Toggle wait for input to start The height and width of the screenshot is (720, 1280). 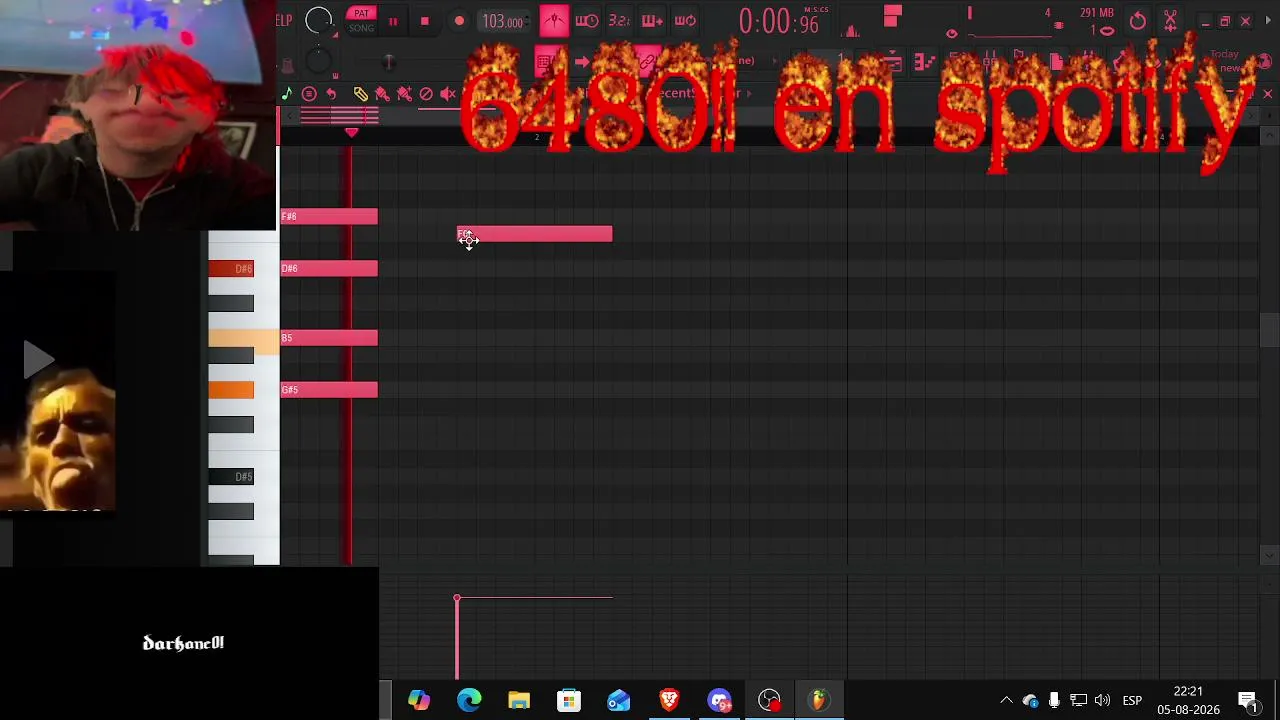click(x=587, y=21)
